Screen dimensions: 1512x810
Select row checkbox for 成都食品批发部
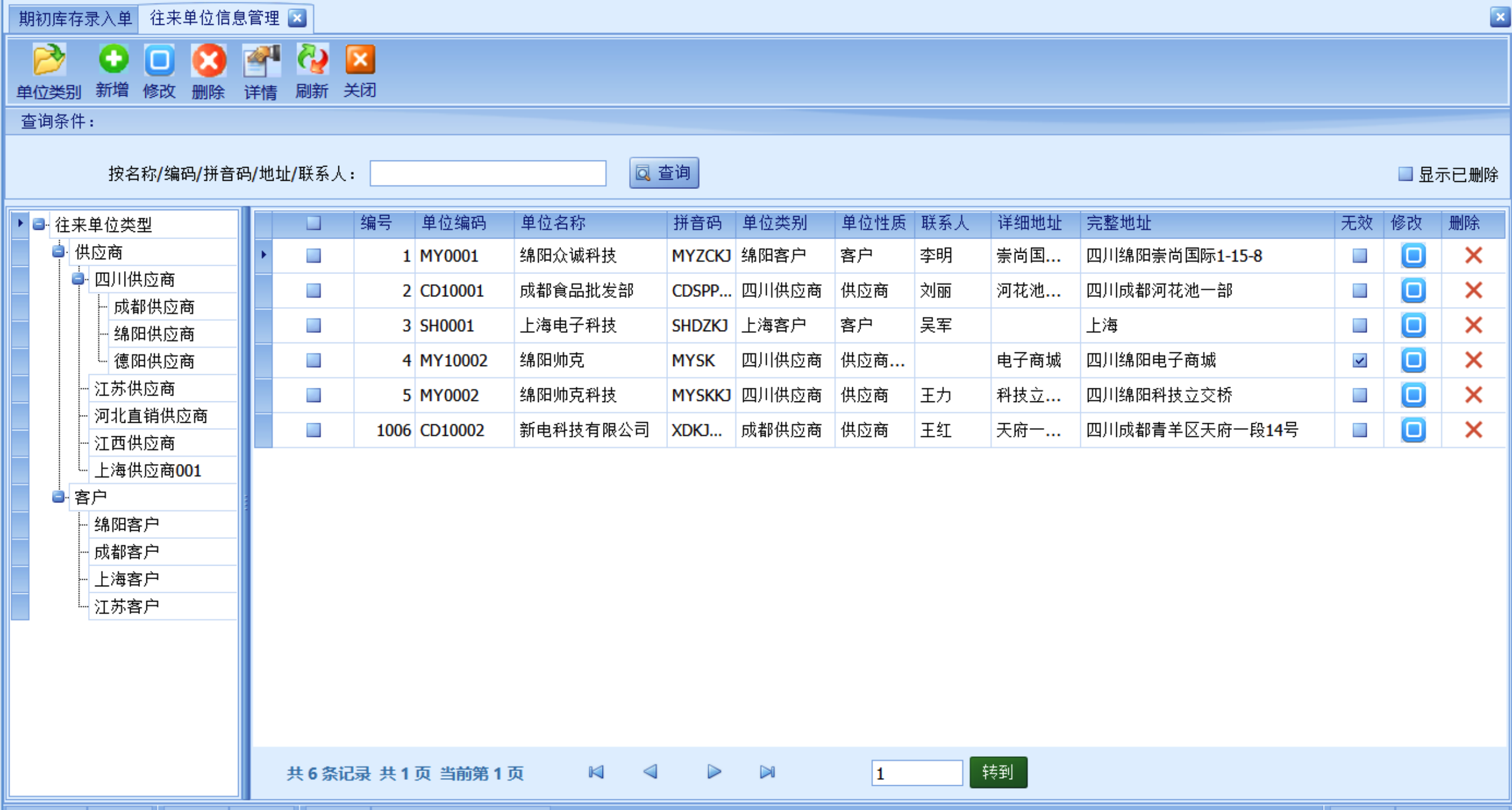point(314,290)
